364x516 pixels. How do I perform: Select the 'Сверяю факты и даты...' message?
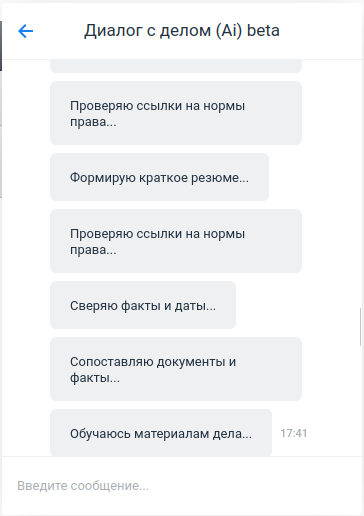[143, 305]
